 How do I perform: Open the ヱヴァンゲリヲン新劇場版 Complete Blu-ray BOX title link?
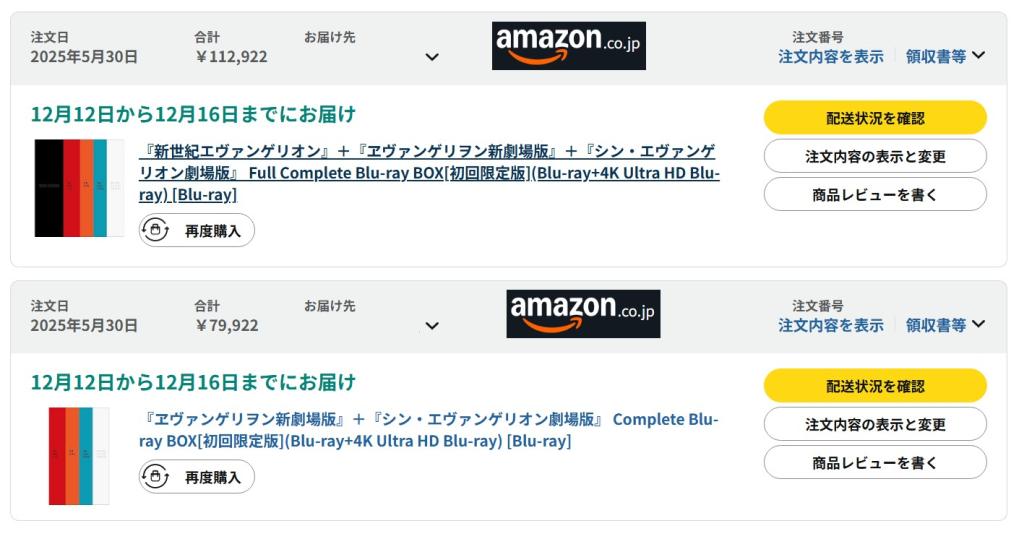coord(428,429)
